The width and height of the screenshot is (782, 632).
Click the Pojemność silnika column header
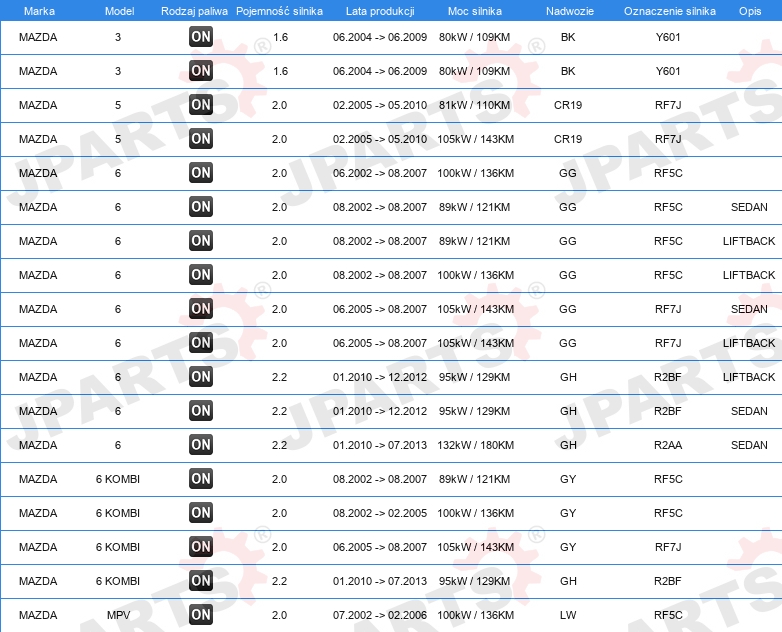[x=279, y=11]
